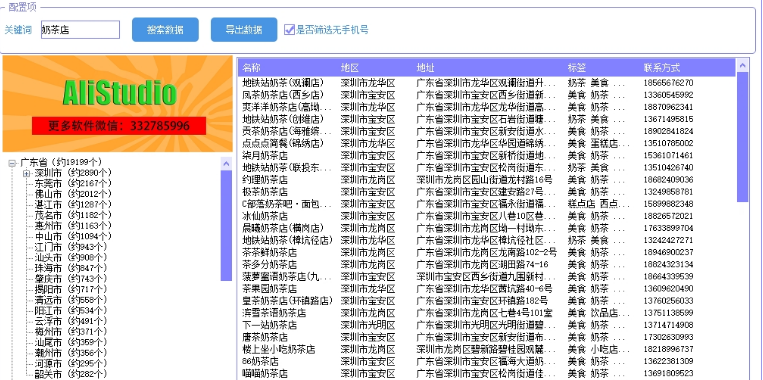Screen dimensions: 763x380
Task: Select the 柒月奶茶店 row
Action: [x=487, y=156]
